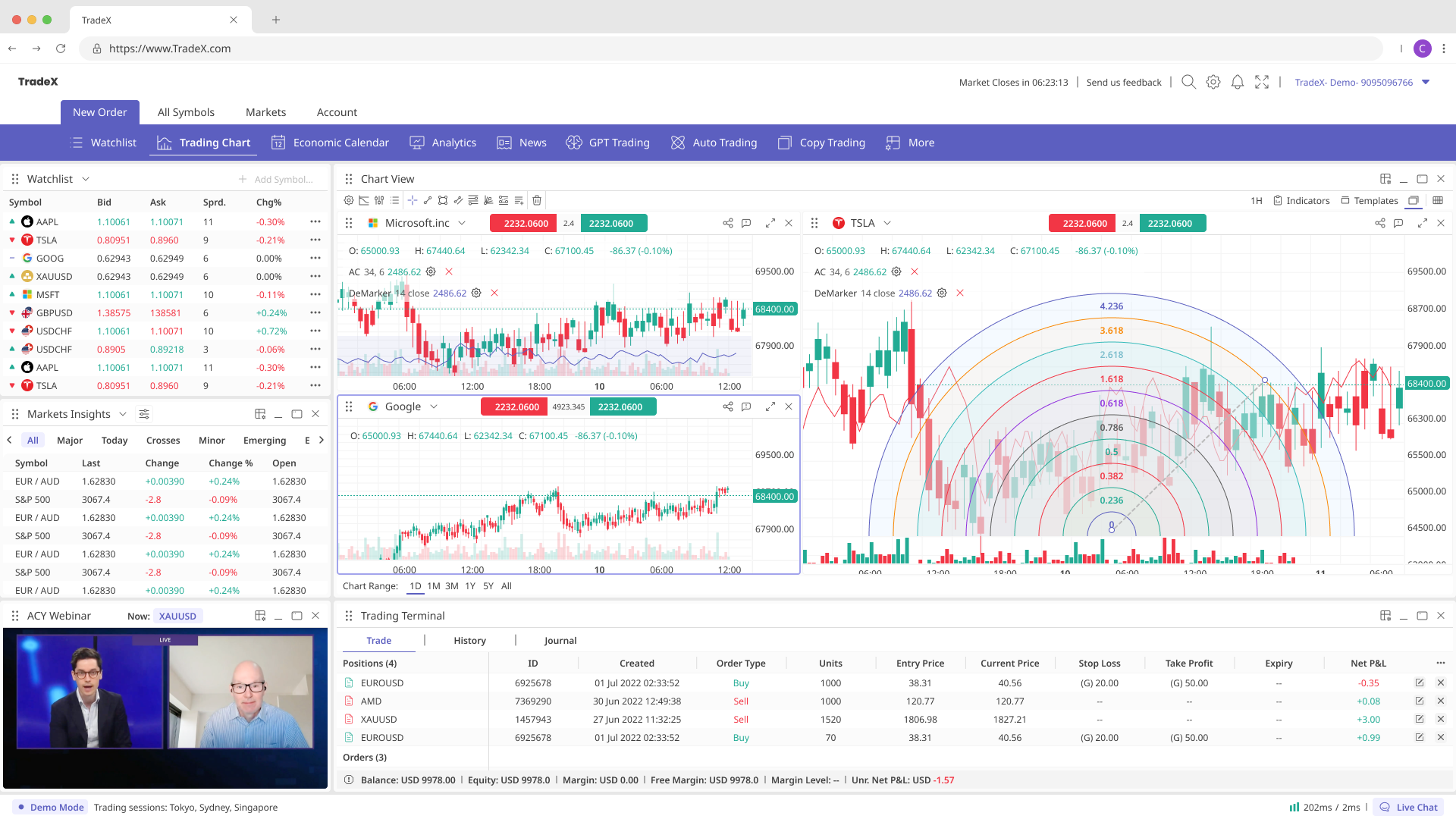The image size is (1456, 819).
Task: Expand the Google chart to full view
Action: click(x=770, y=406)
